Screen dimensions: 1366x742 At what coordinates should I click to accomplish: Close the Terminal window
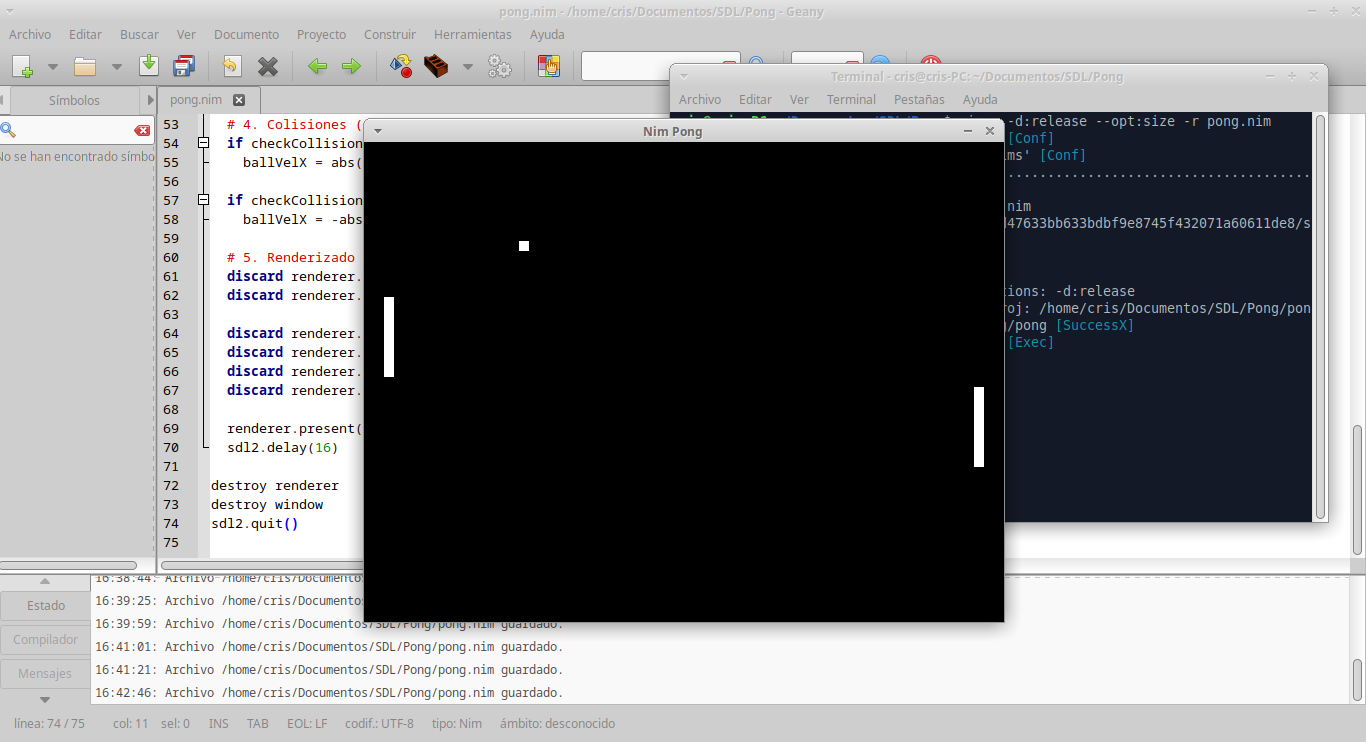click(1313, 76)
